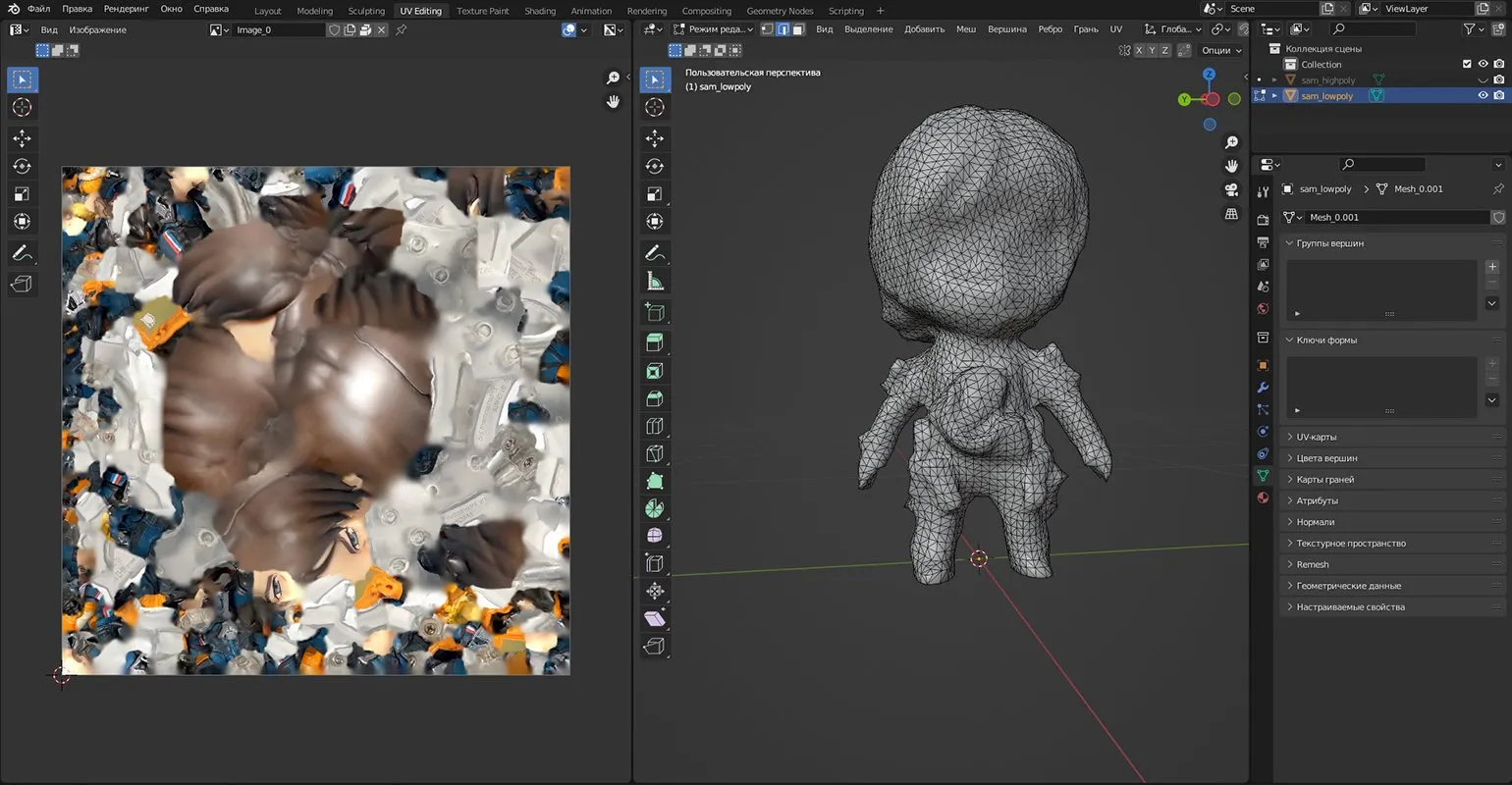Screen dimensions: 1512x785
Task: Uncheck the Collection exclude checkbox
Action: tap(1467, 64)
